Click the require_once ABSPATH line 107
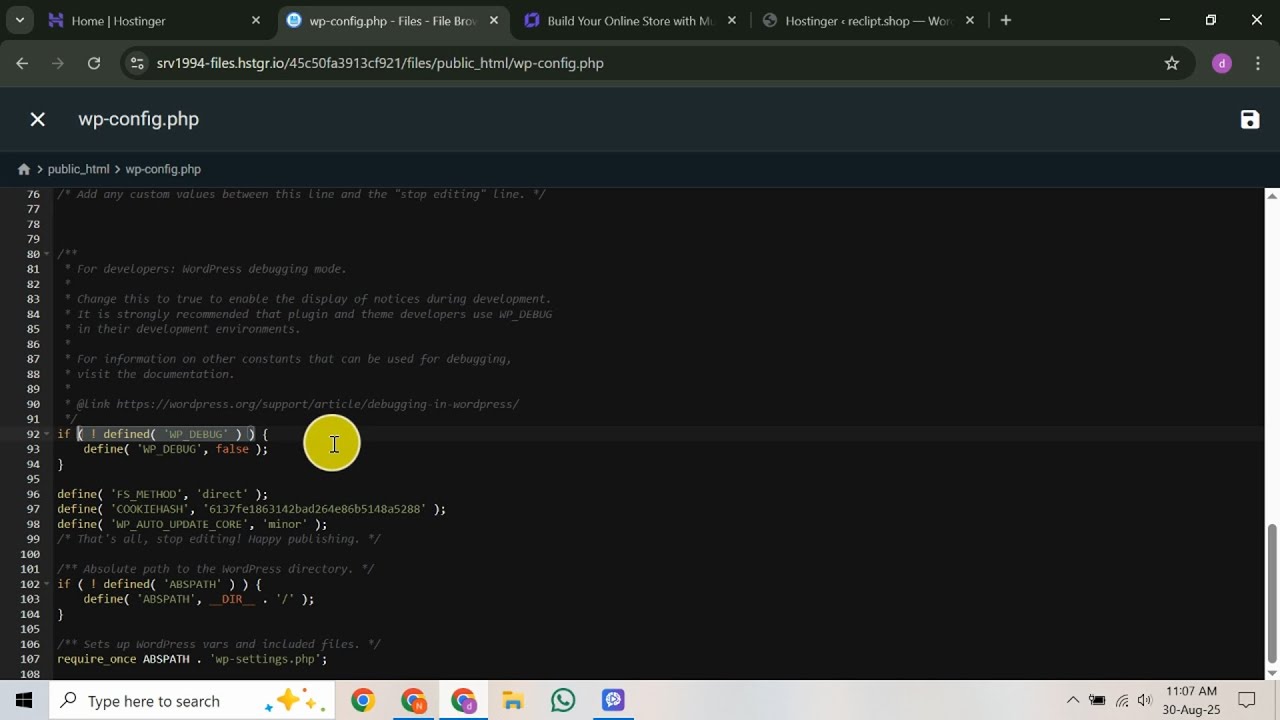 tap(192, 659)
